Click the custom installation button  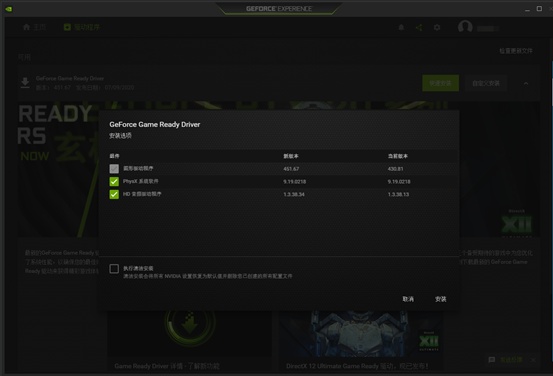point(486,83)
